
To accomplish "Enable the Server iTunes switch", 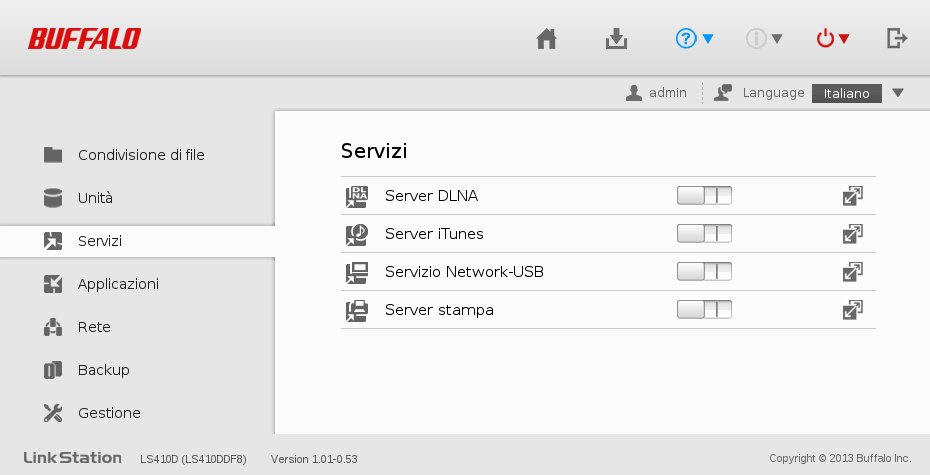I will point(704,234).
